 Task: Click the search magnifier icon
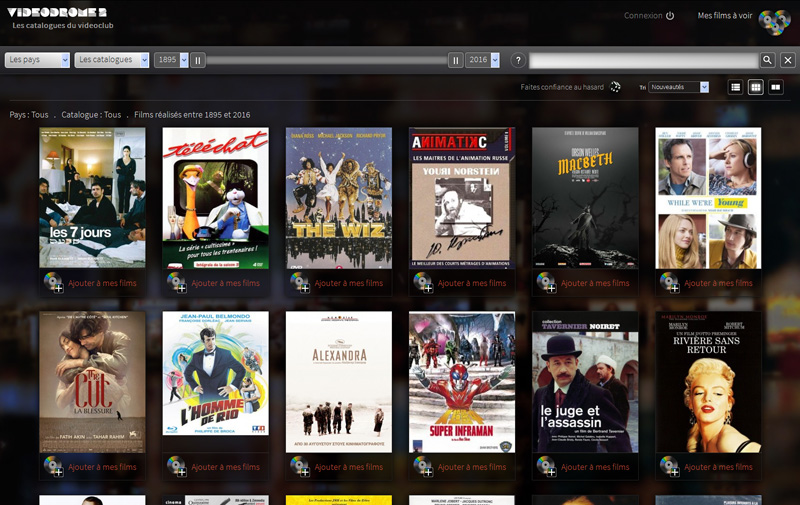767,60
